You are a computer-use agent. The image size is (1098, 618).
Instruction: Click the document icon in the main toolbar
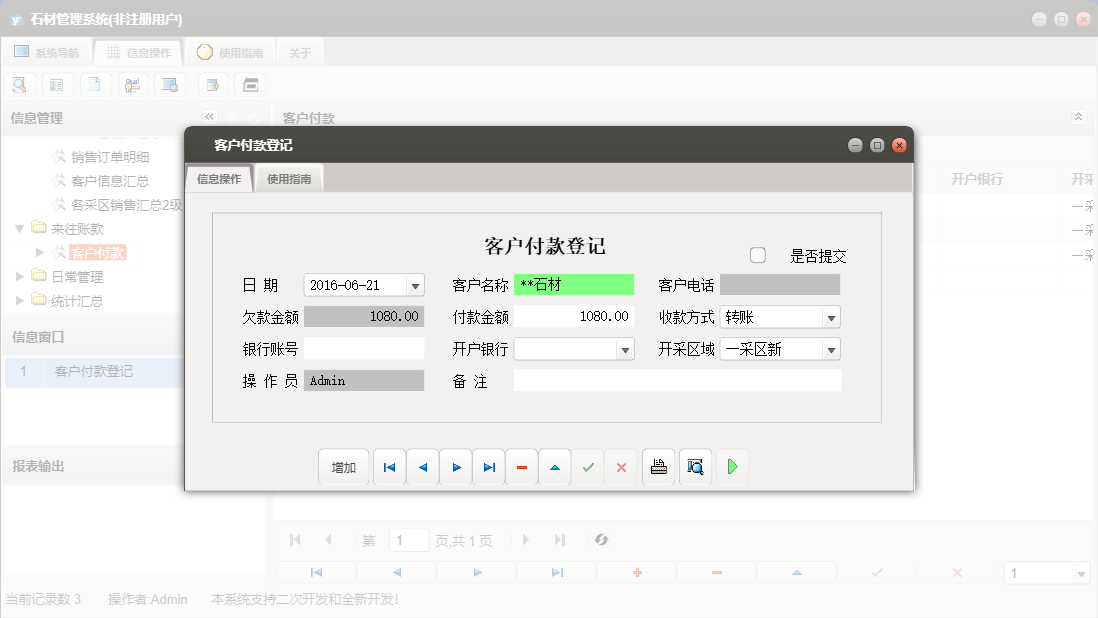click(x=95, y=84)
